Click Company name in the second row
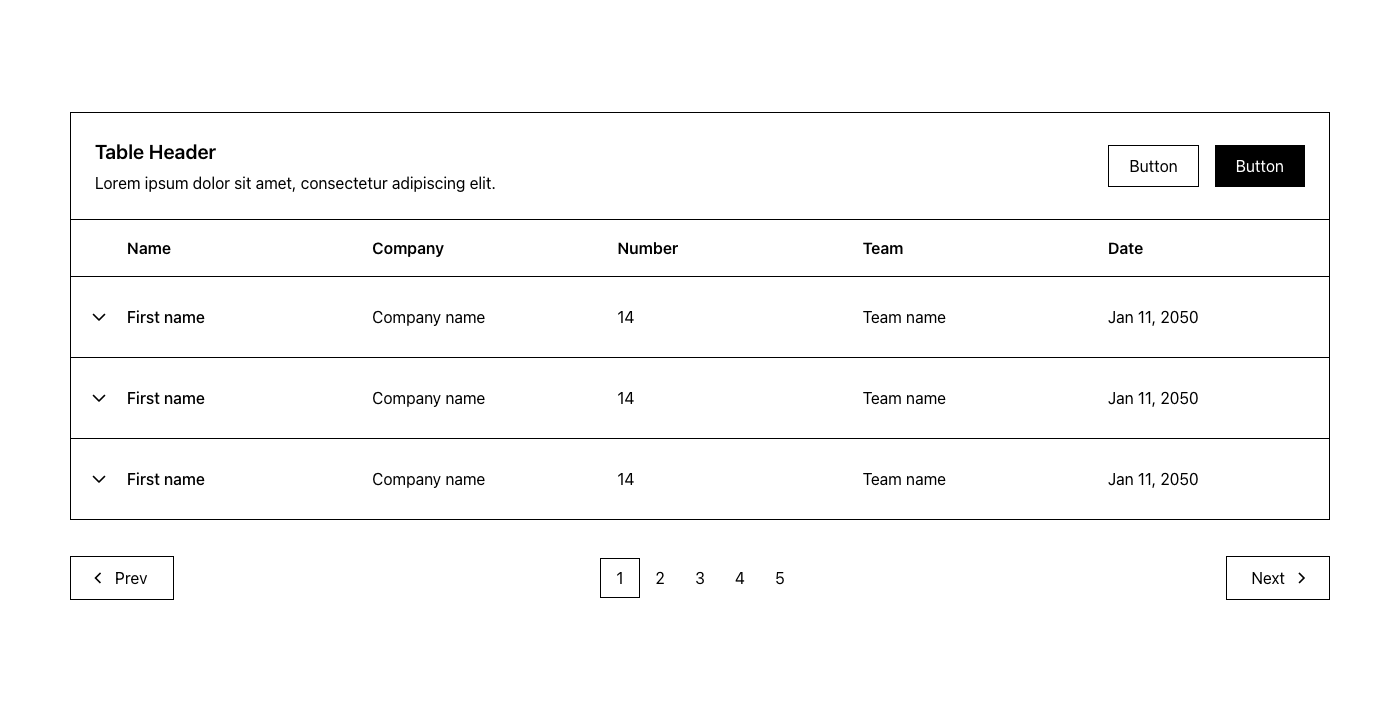1400x712 pixels. tap(428, 398)
